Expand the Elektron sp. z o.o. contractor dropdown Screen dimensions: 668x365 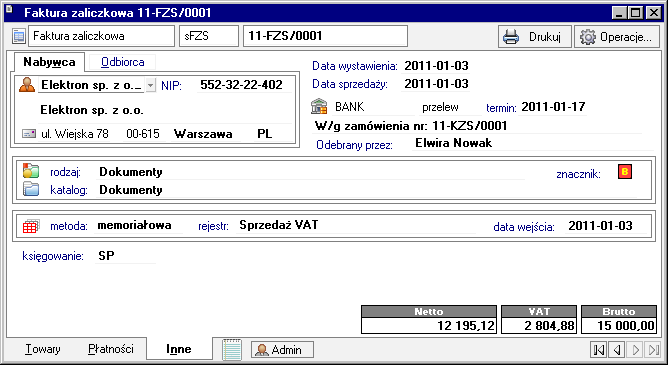click(151, 85)
